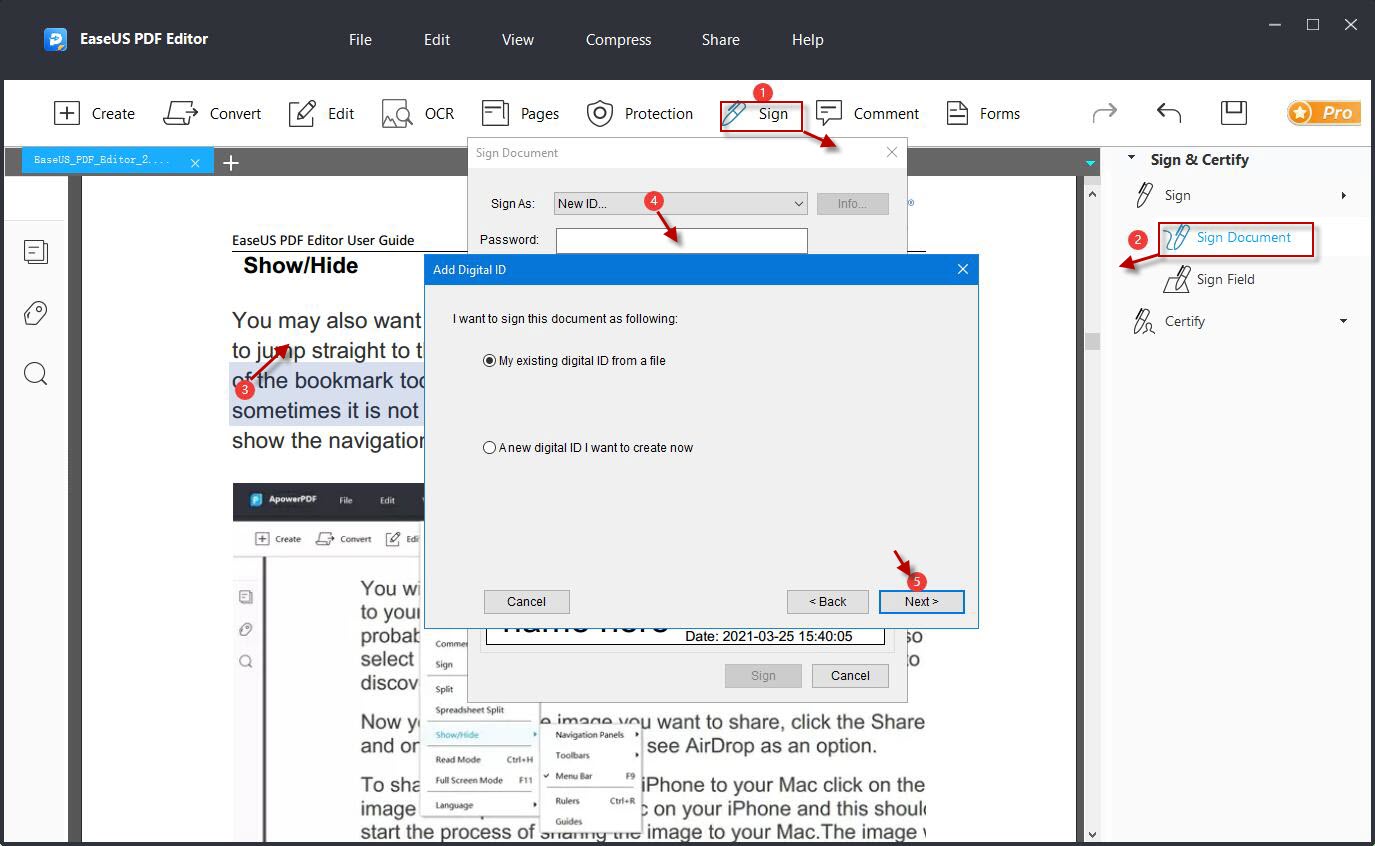This screenshot has height=846, width=1375.
Task: Click the Info button beside Sign As
Action: (852, 203)
